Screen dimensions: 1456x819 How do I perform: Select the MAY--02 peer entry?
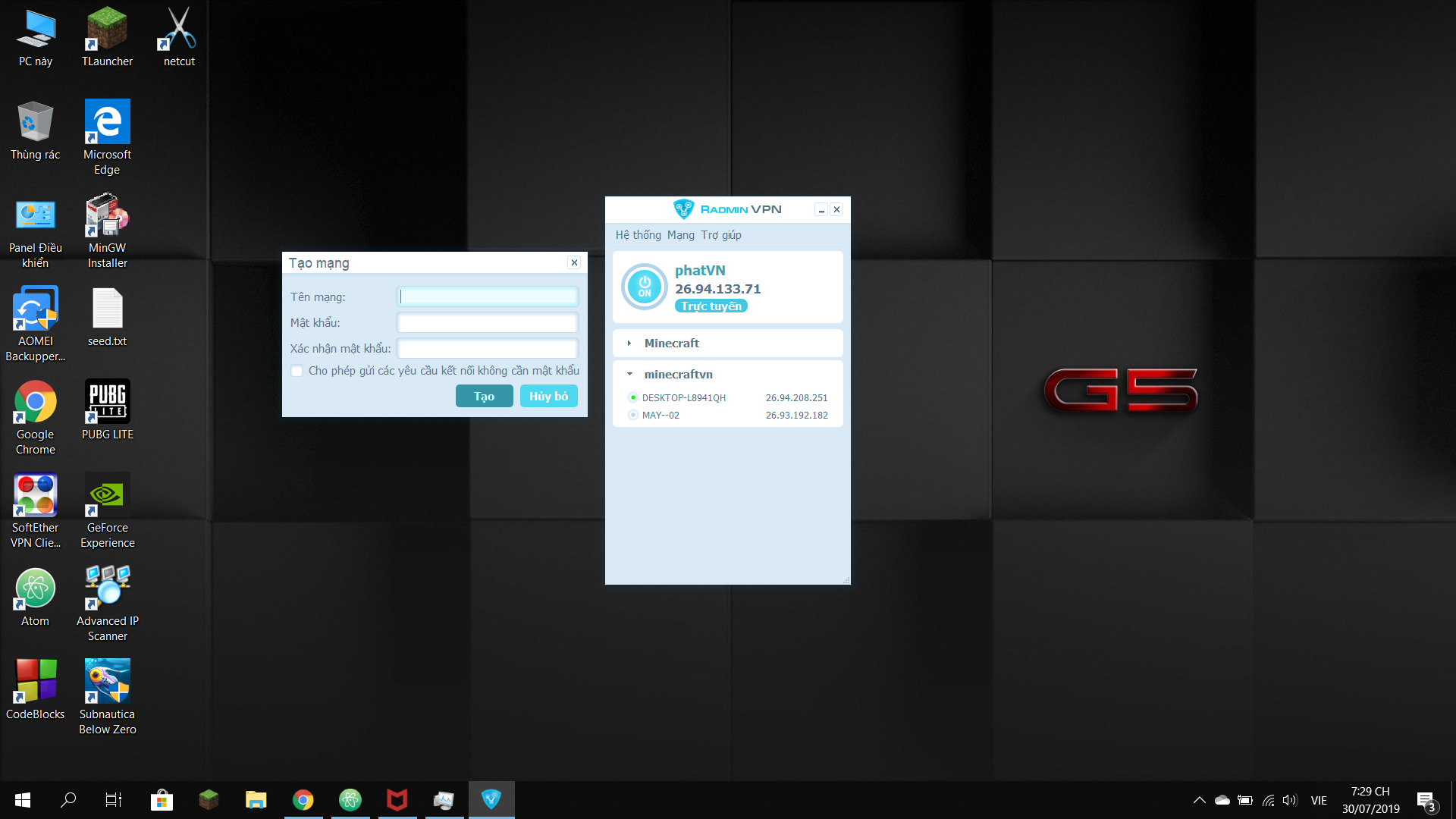(661, 415)
